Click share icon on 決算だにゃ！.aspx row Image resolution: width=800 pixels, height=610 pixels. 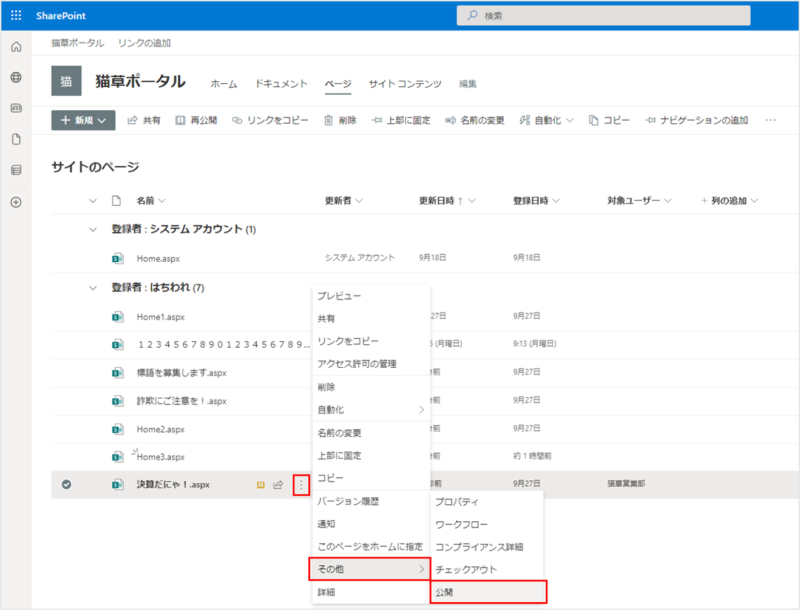pyautogui.click(x=279, y=485)
